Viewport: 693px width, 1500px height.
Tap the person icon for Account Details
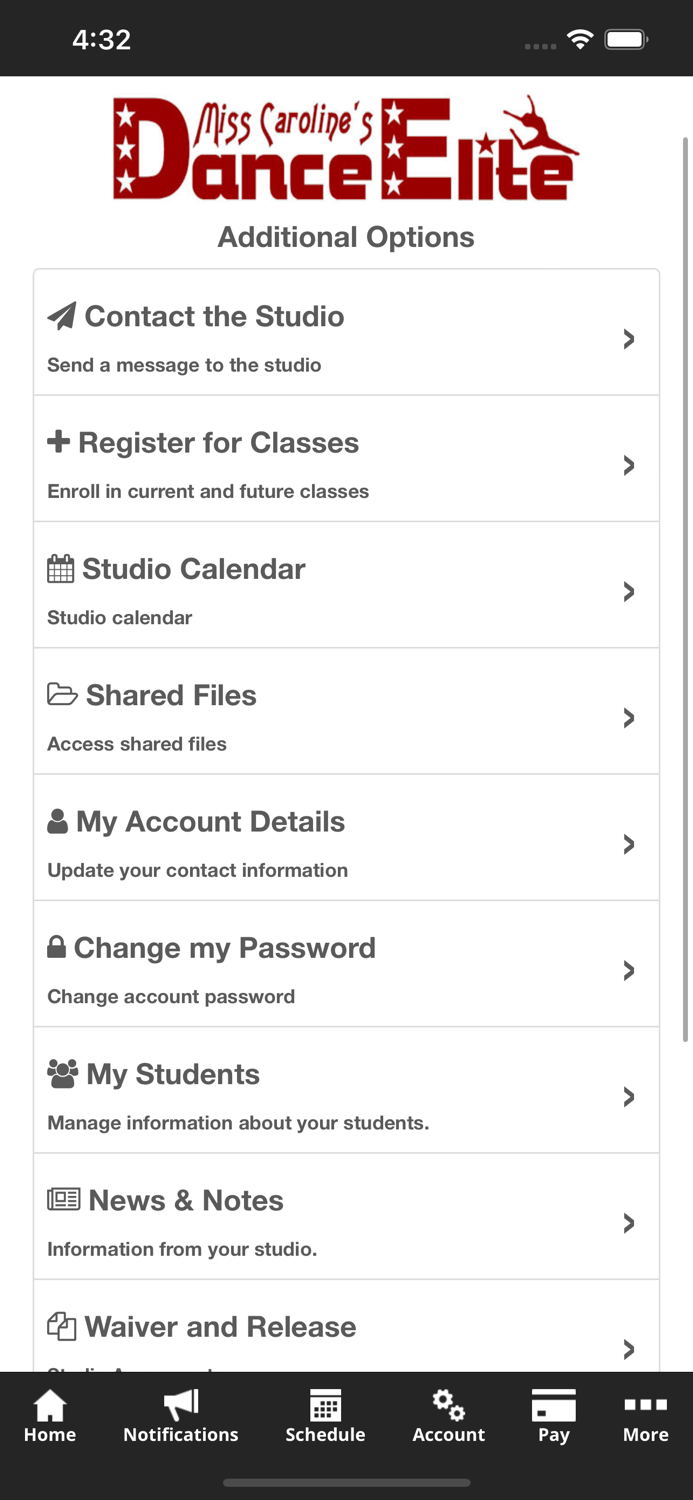58,822
